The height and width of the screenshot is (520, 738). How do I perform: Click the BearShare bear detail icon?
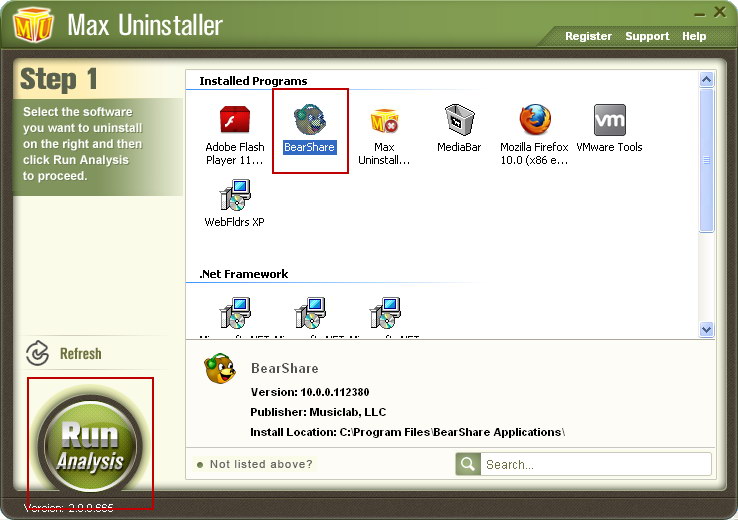coord(220,368)
